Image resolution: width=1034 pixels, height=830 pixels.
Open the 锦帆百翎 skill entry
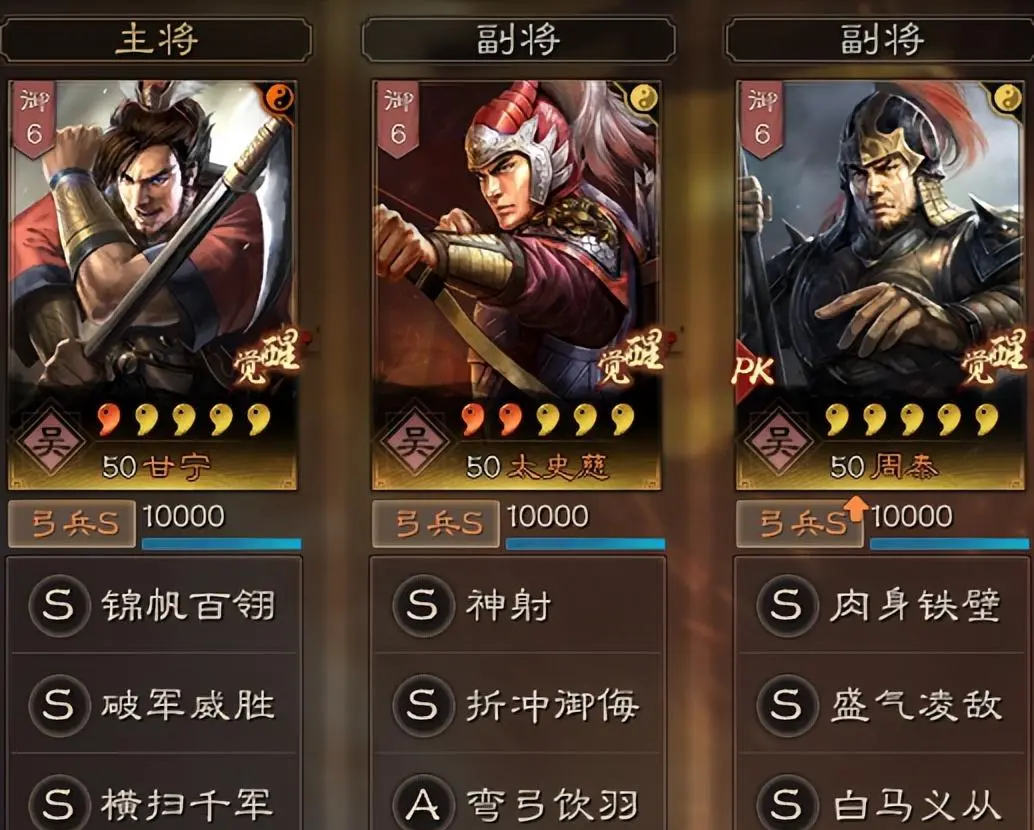pyautogui.click(x=154, y=605)
